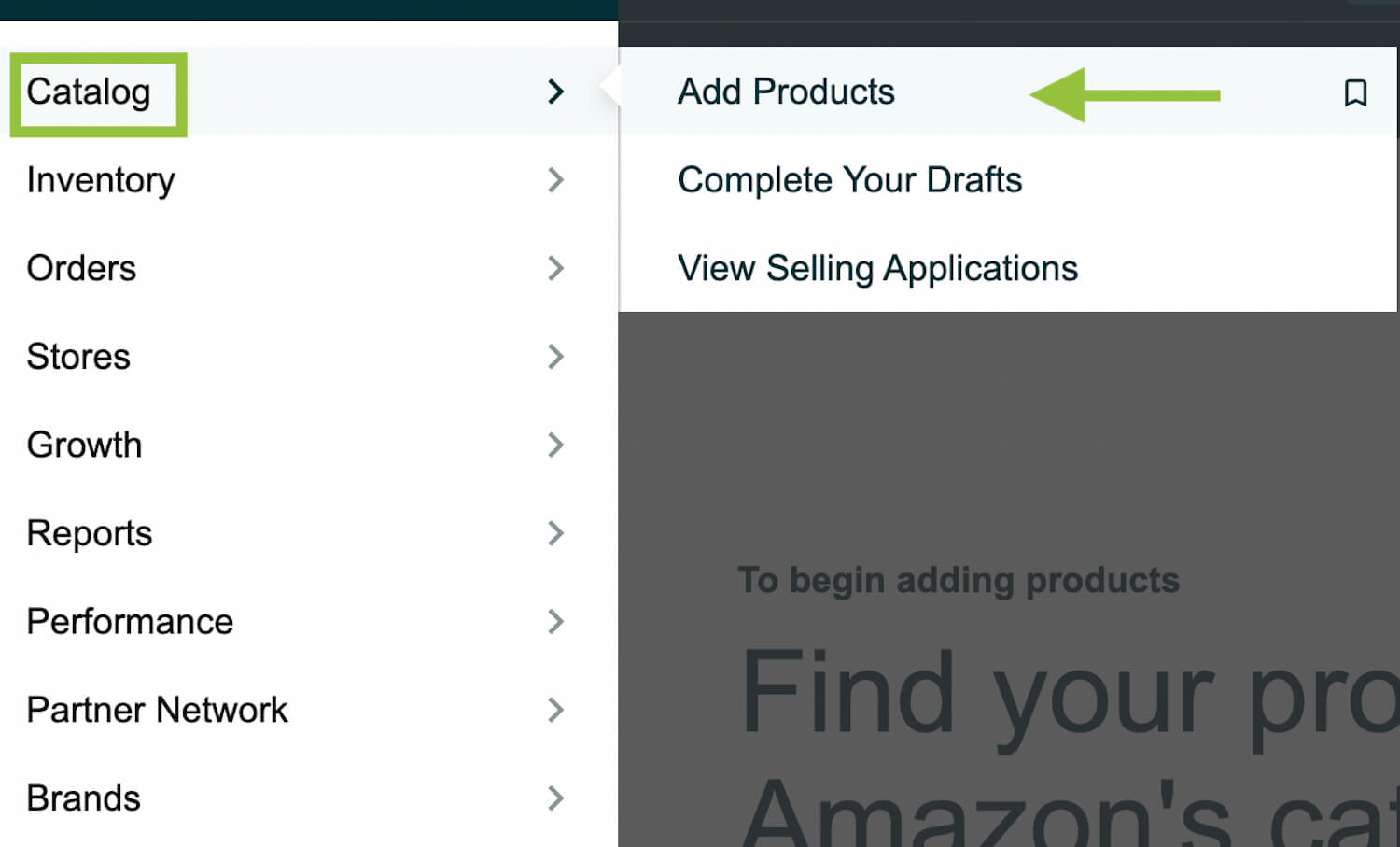This screenshot has height=847, width=1400.
Task: Bookmark the Add Products menu item
Action: tap(1355, 92)
